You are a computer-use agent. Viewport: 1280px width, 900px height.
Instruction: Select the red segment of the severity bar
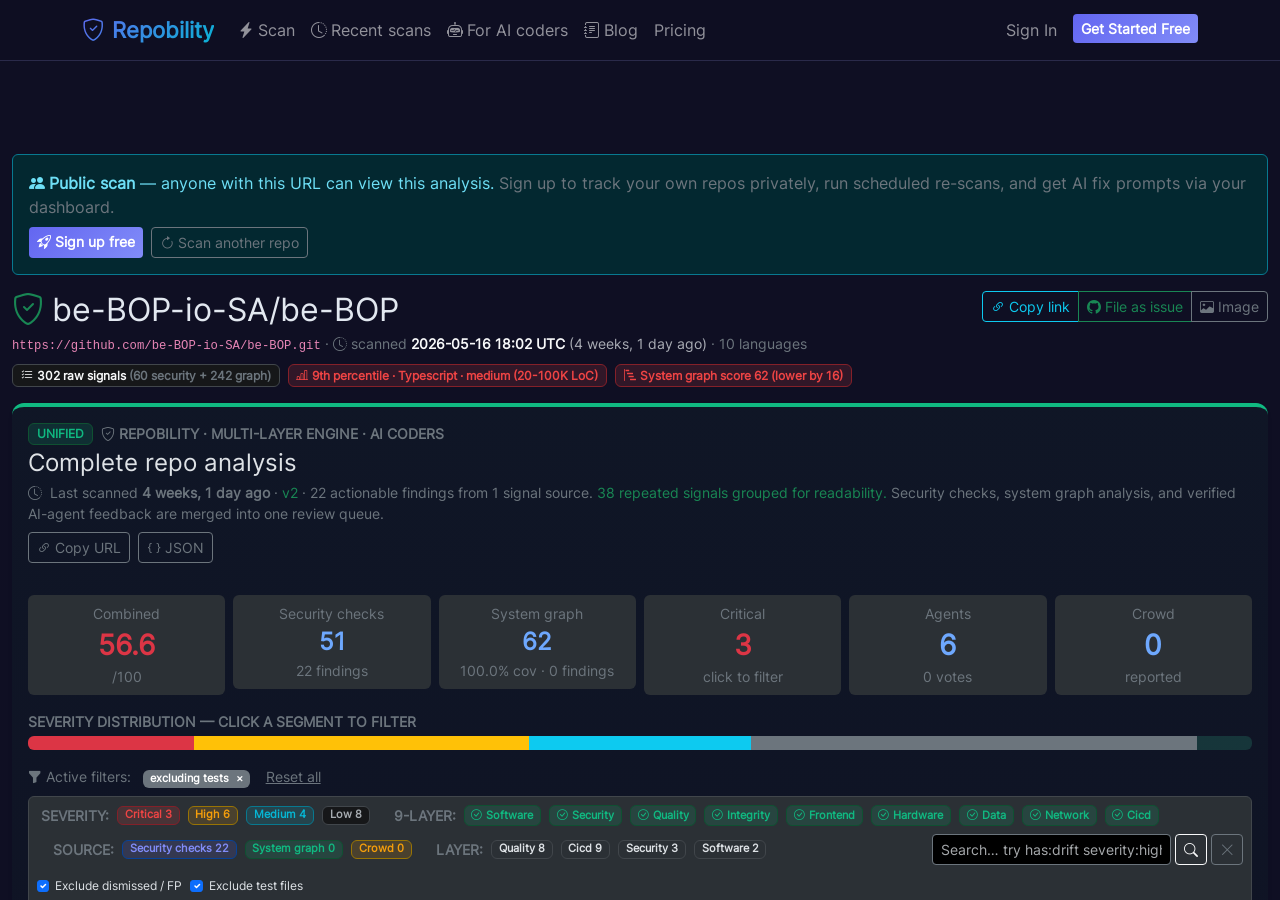pos(111,743)
